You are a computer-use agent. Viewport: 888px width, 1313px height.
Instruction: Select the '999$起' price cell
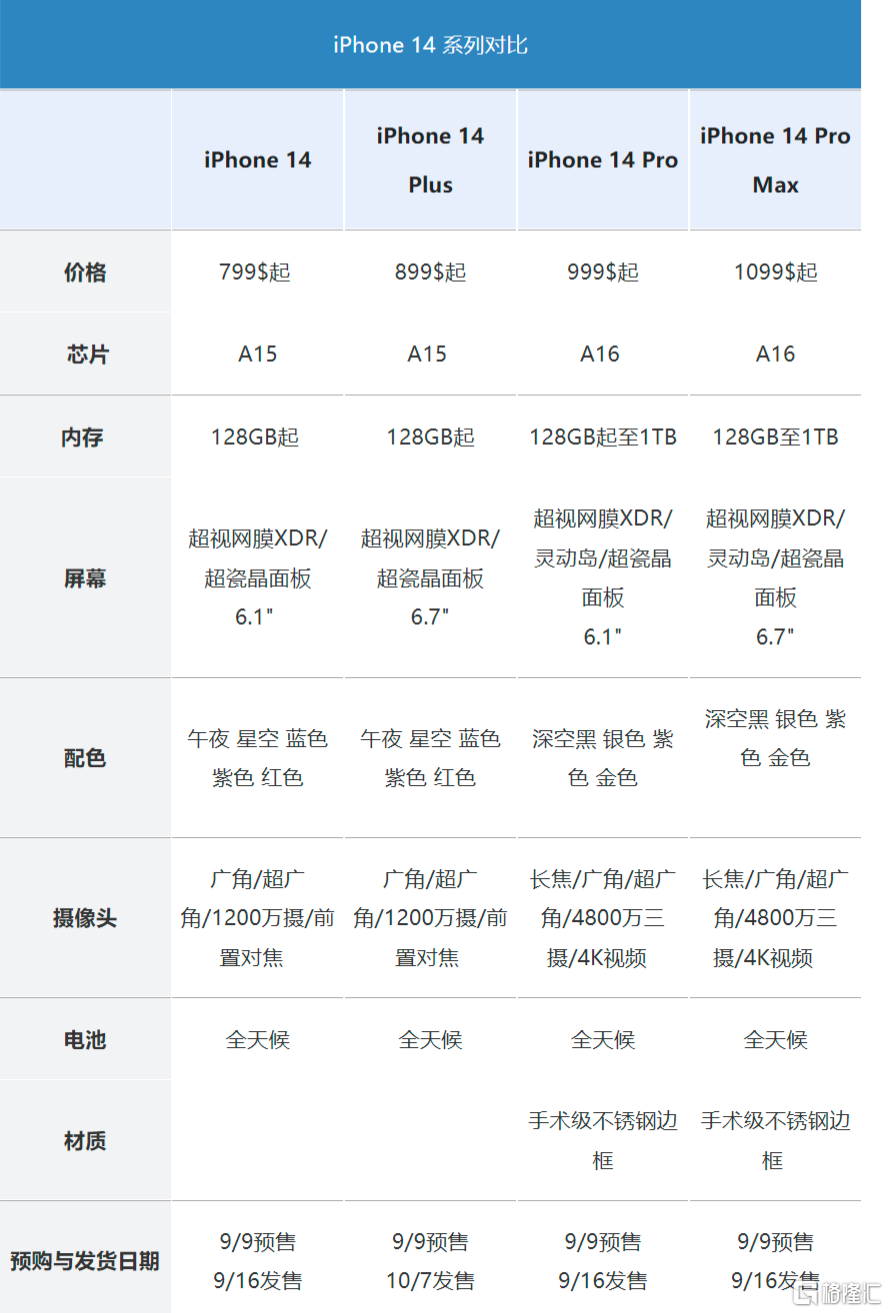(x=603, y=272)
